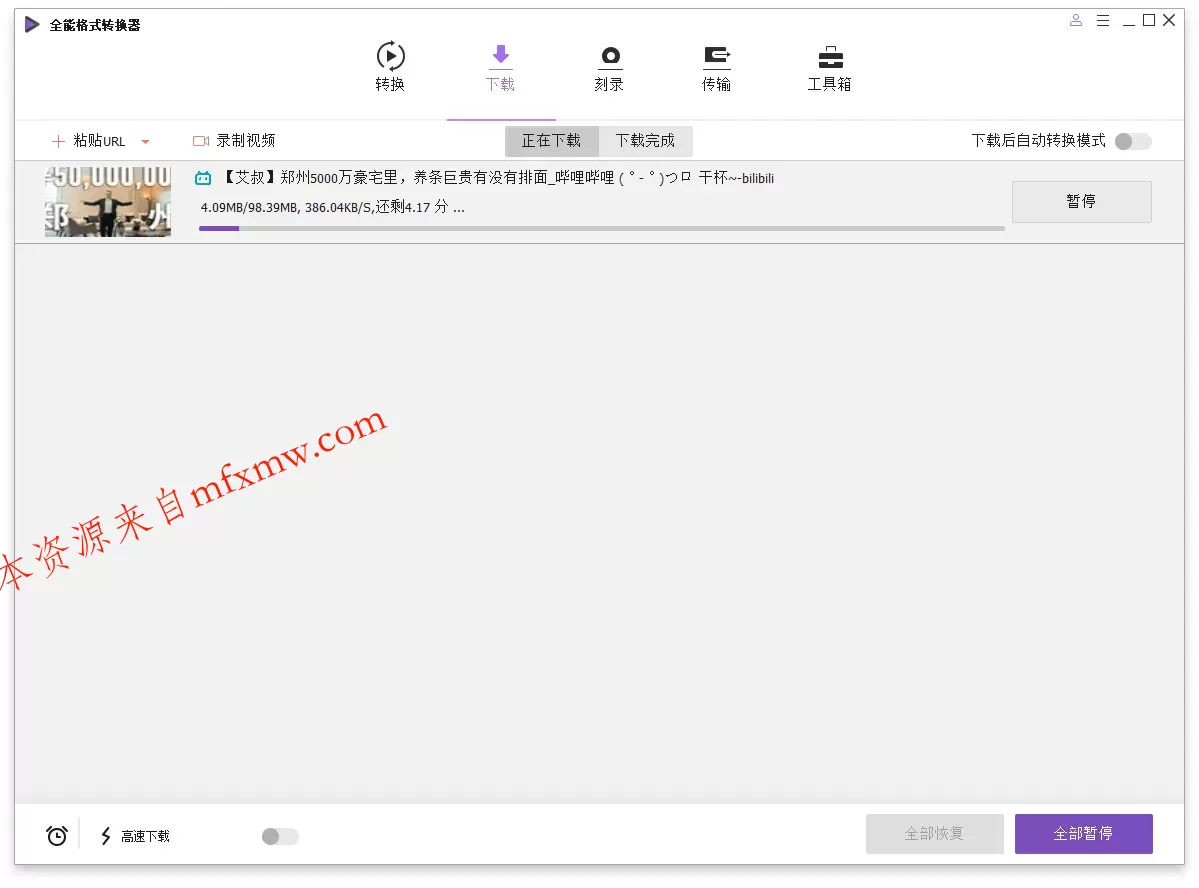Click the app logo play icon
The image size is (1199, 888).
pos(31,24)
